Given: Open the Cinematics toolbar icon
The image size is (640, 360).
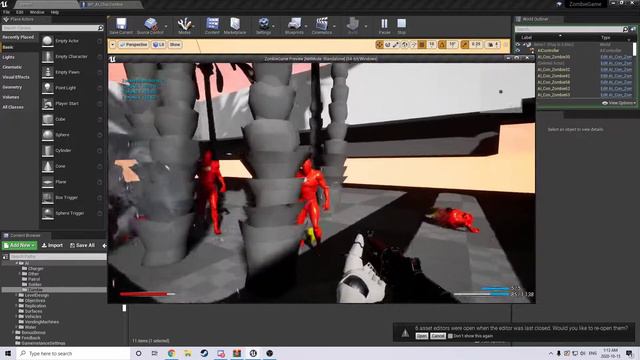Looking at the screenshot, I should (322, 25).
